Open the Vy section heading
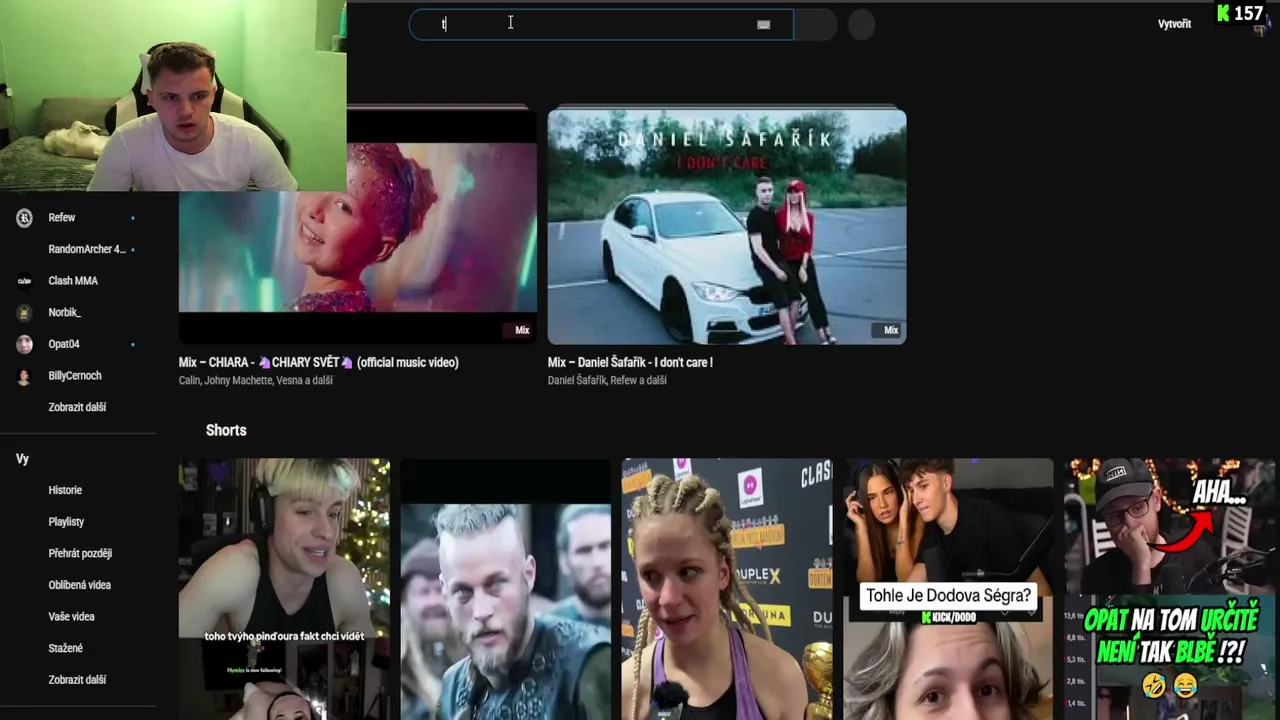Image resolution: width=1280 pixels, height=720 pixels. tap(22, 459)
